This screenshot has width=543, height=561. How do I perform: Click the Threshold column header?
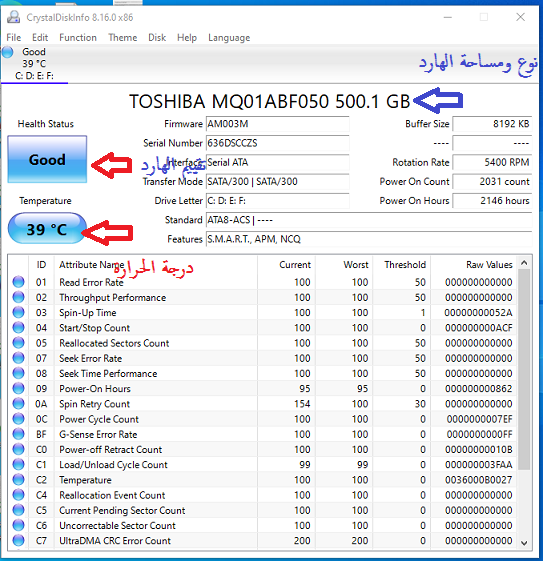402,265
